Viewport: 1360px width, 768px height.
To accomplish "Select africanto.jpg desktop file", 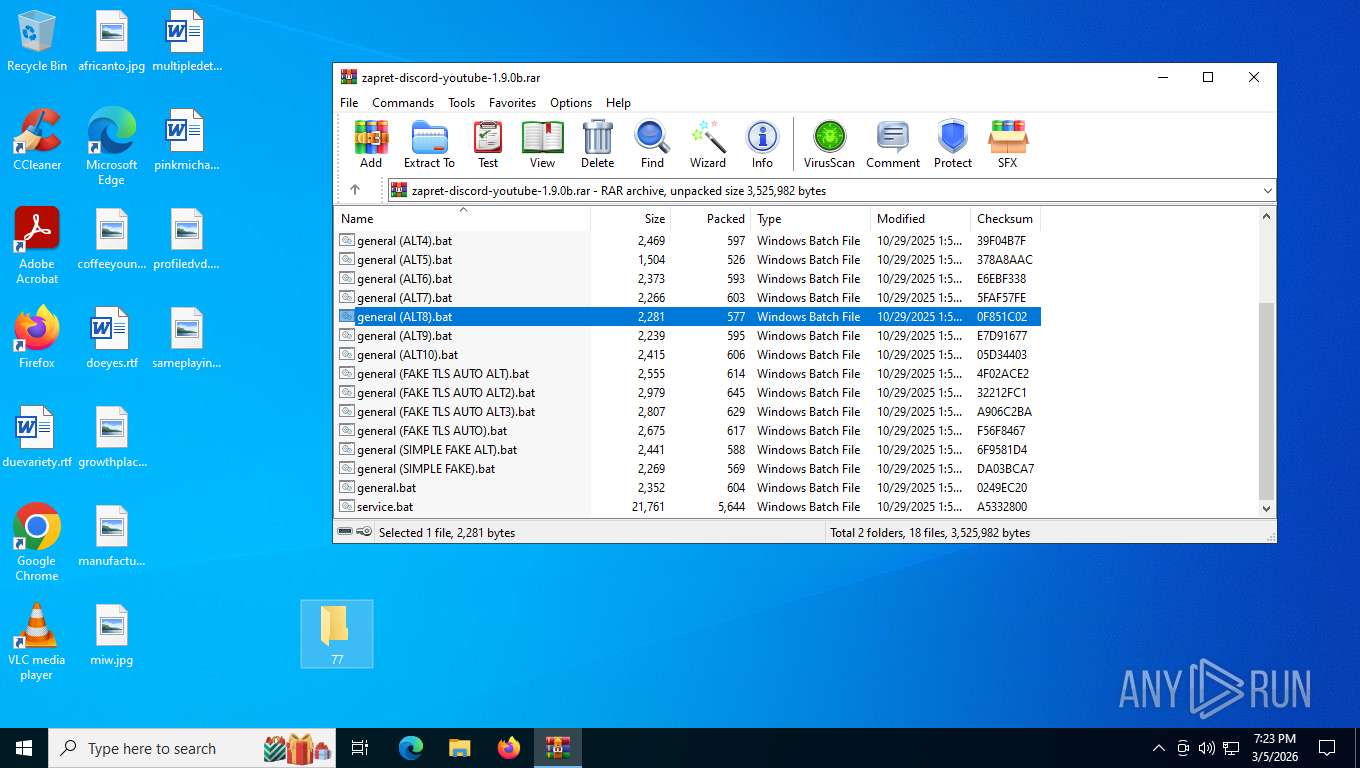I will 111,41.
